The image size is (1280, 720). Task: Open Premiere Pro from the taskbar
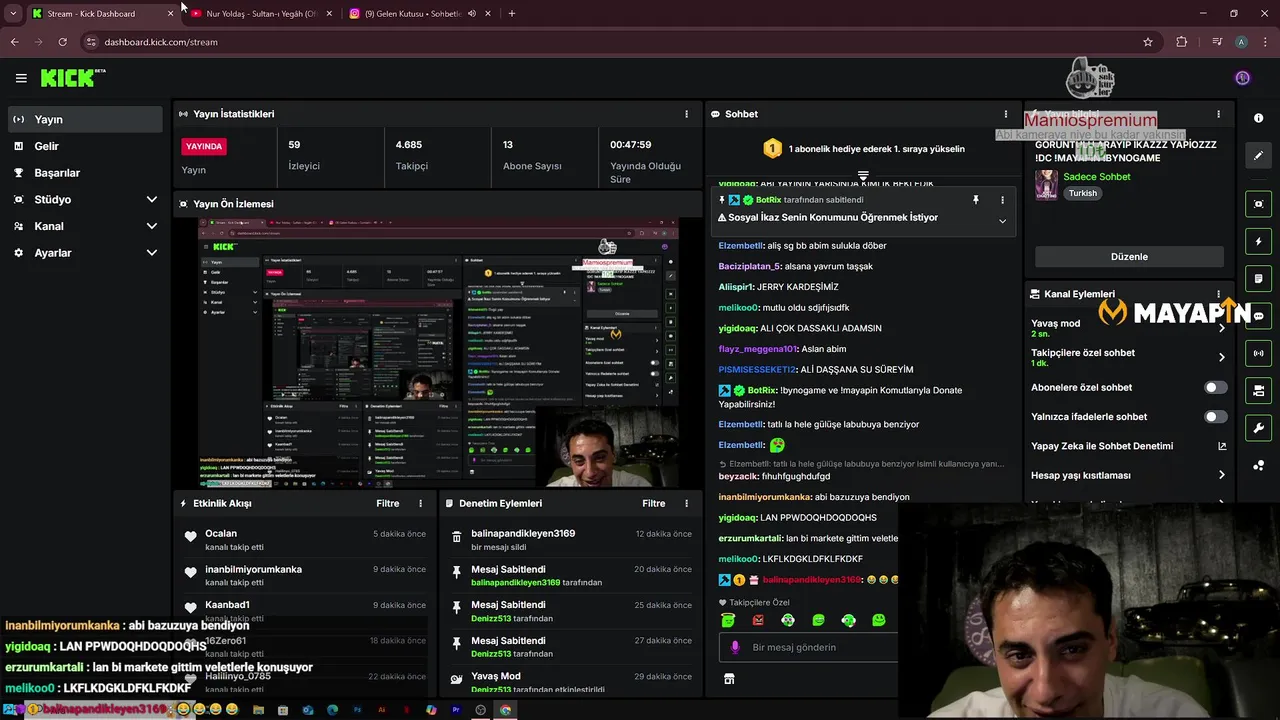click(x=456, y=710)
